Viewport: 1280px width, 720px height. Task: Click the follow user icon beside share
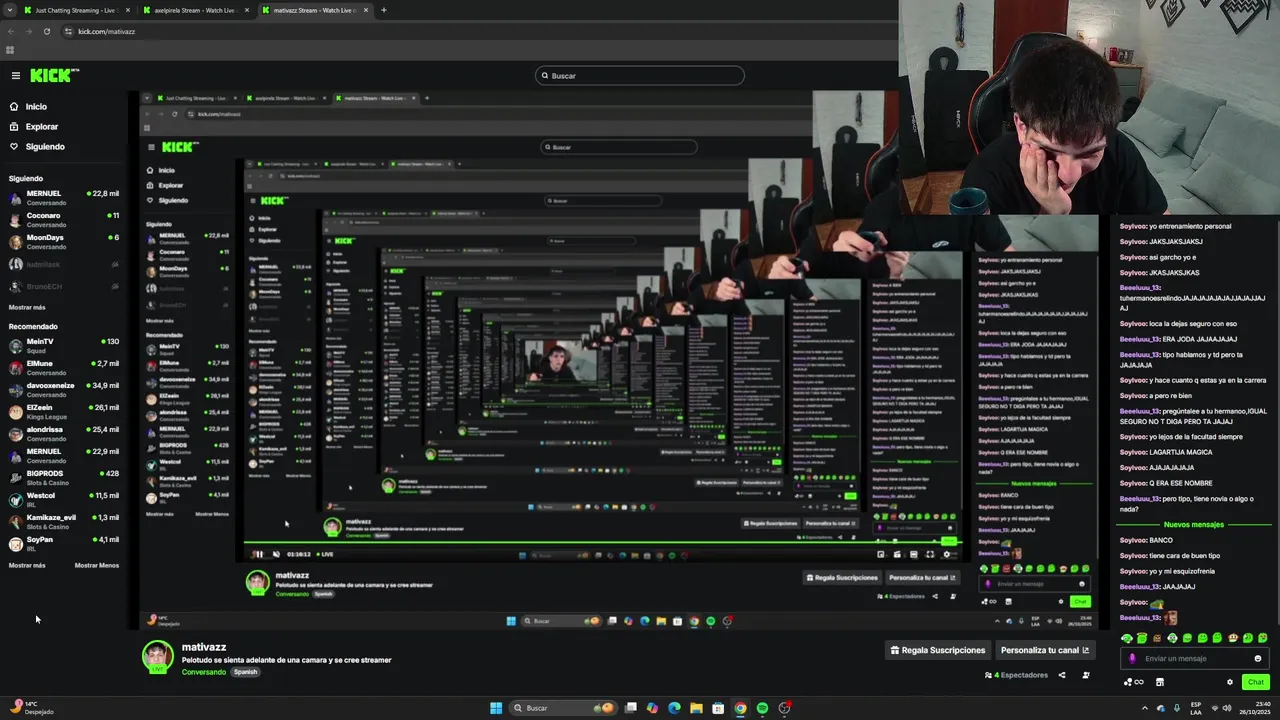[x=1086, y=675]
